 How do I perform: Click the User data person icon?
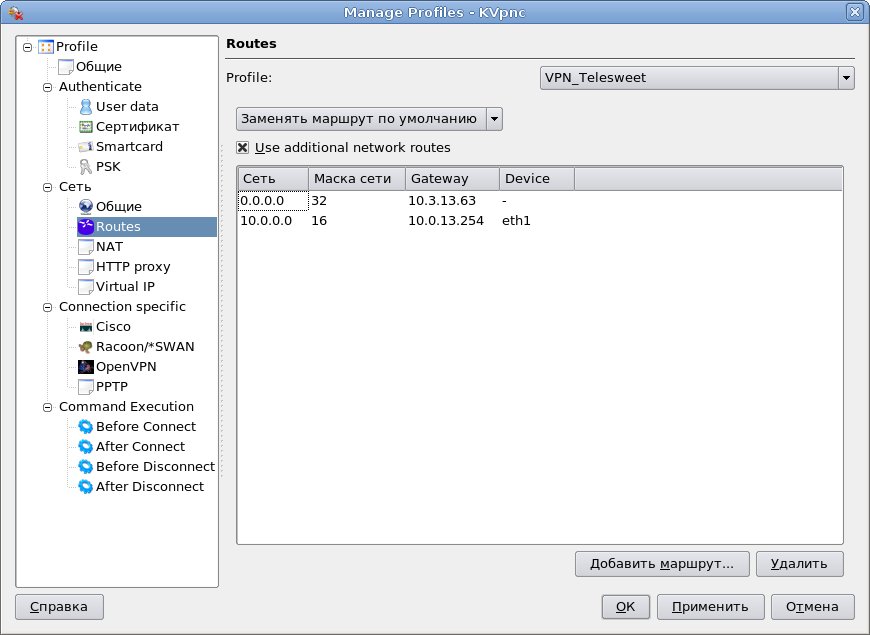[86, 107]
